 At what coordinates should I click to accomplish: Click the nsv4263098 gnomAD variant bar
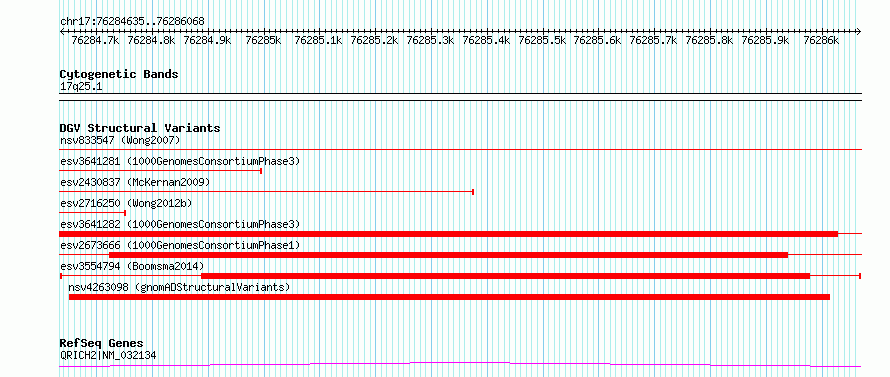pos(449,297)
